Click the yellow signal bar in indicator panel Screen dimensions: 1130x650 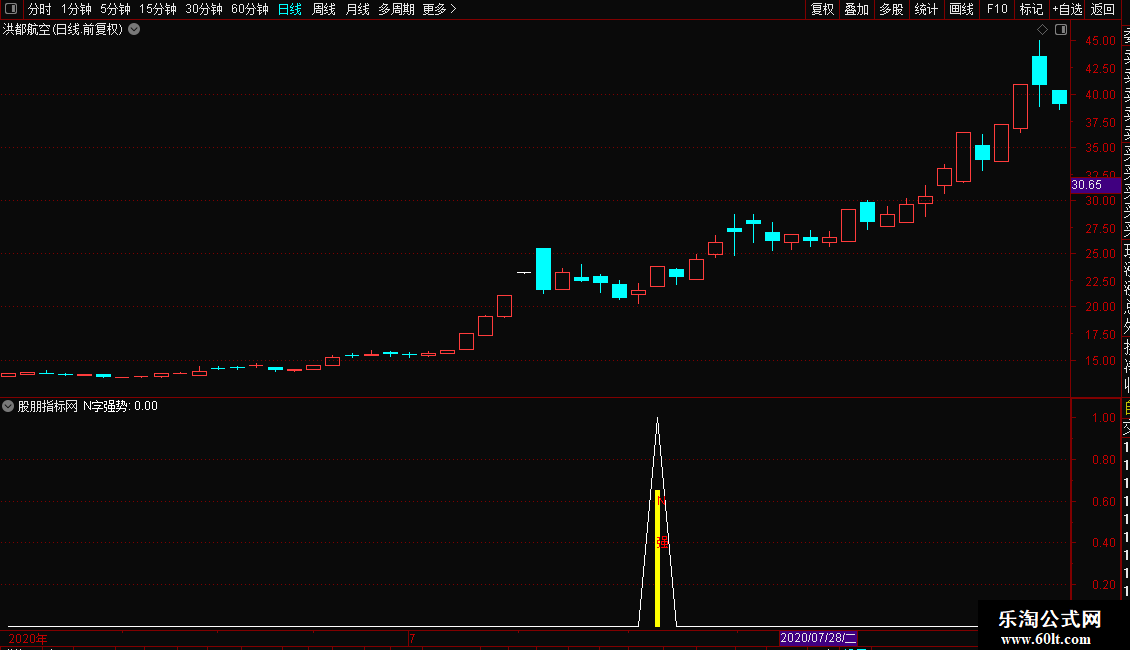(x=657, y=558)
